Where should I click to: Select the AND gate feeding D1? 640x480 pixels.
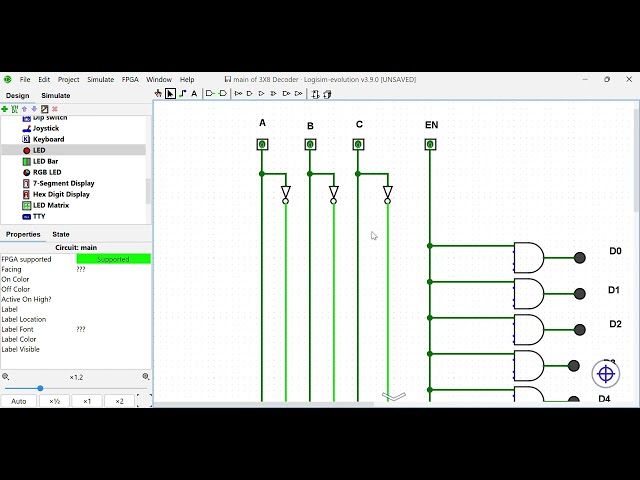pos(529,293)
